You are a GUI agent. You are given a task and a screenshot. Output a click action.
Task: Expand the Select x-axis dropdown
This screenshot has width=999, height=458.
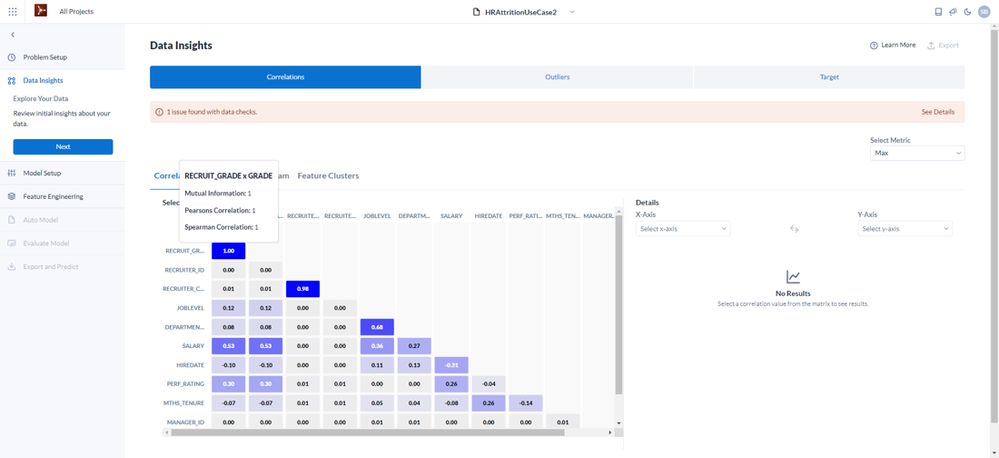click(683, 229)
